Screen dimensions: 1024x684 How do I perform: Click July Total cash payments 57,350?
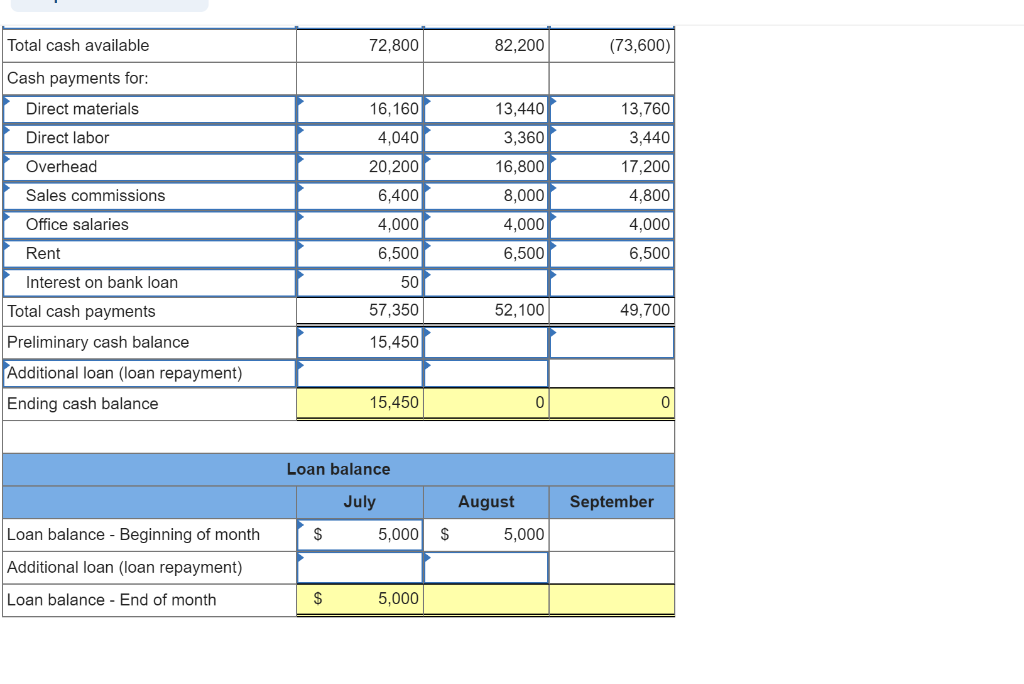(x=360, y=310)
